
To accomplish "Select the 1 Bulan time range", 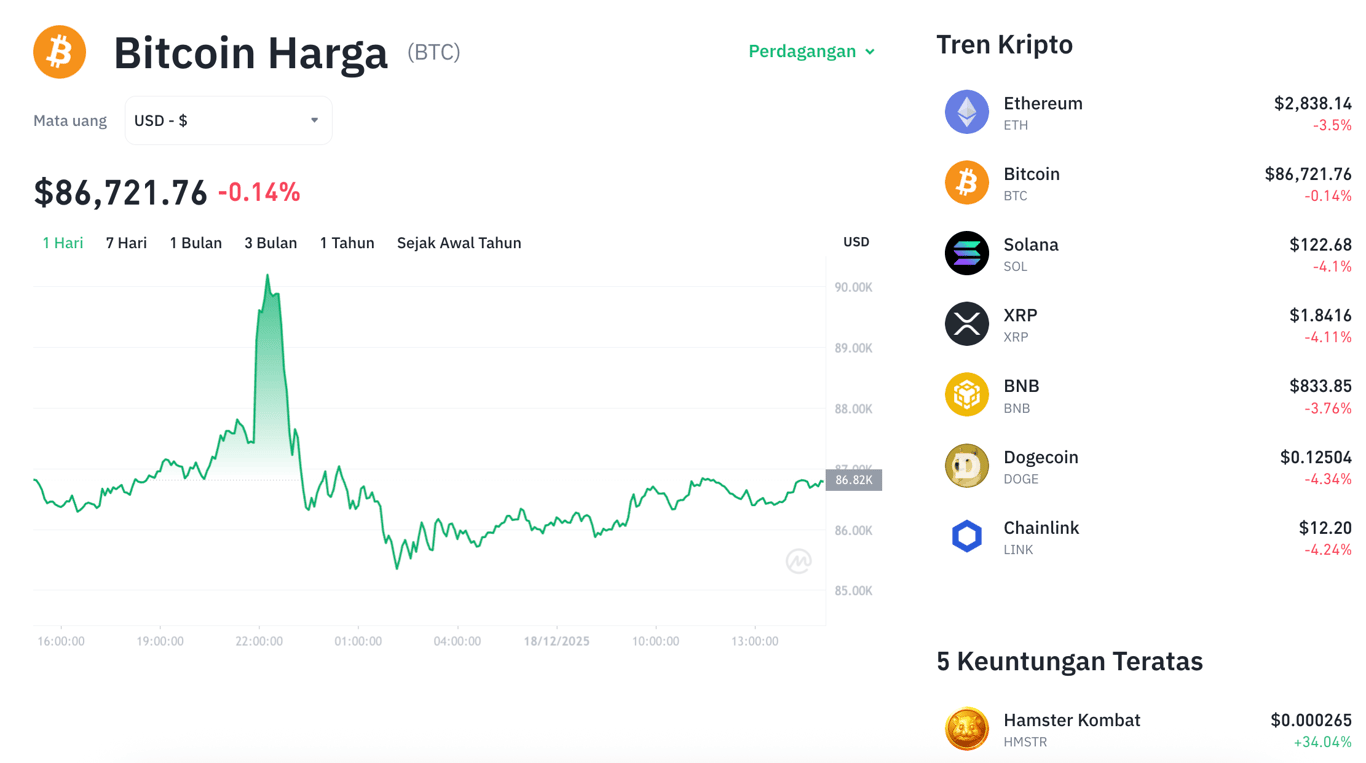I will (x=196, y=242).
